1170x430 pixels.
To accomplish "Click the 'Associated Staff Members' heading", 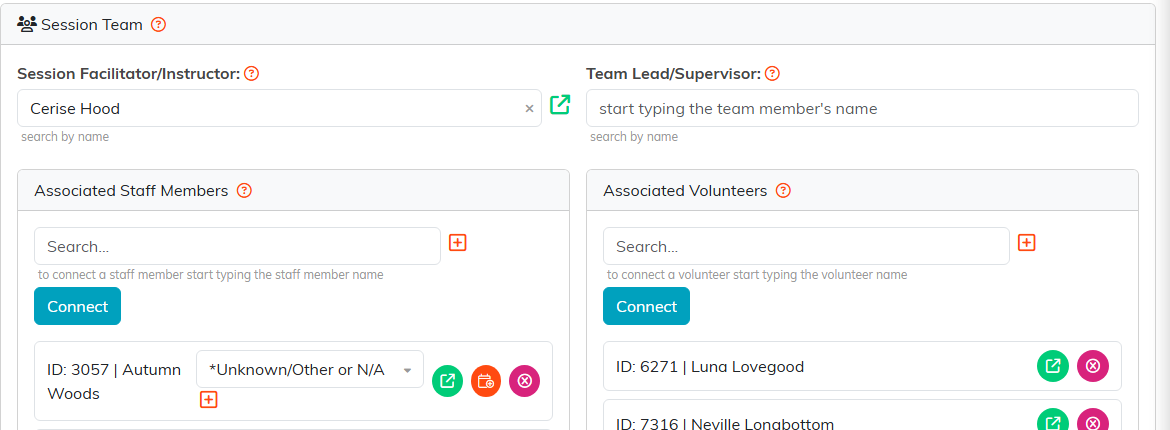I will tap(131, 190).
